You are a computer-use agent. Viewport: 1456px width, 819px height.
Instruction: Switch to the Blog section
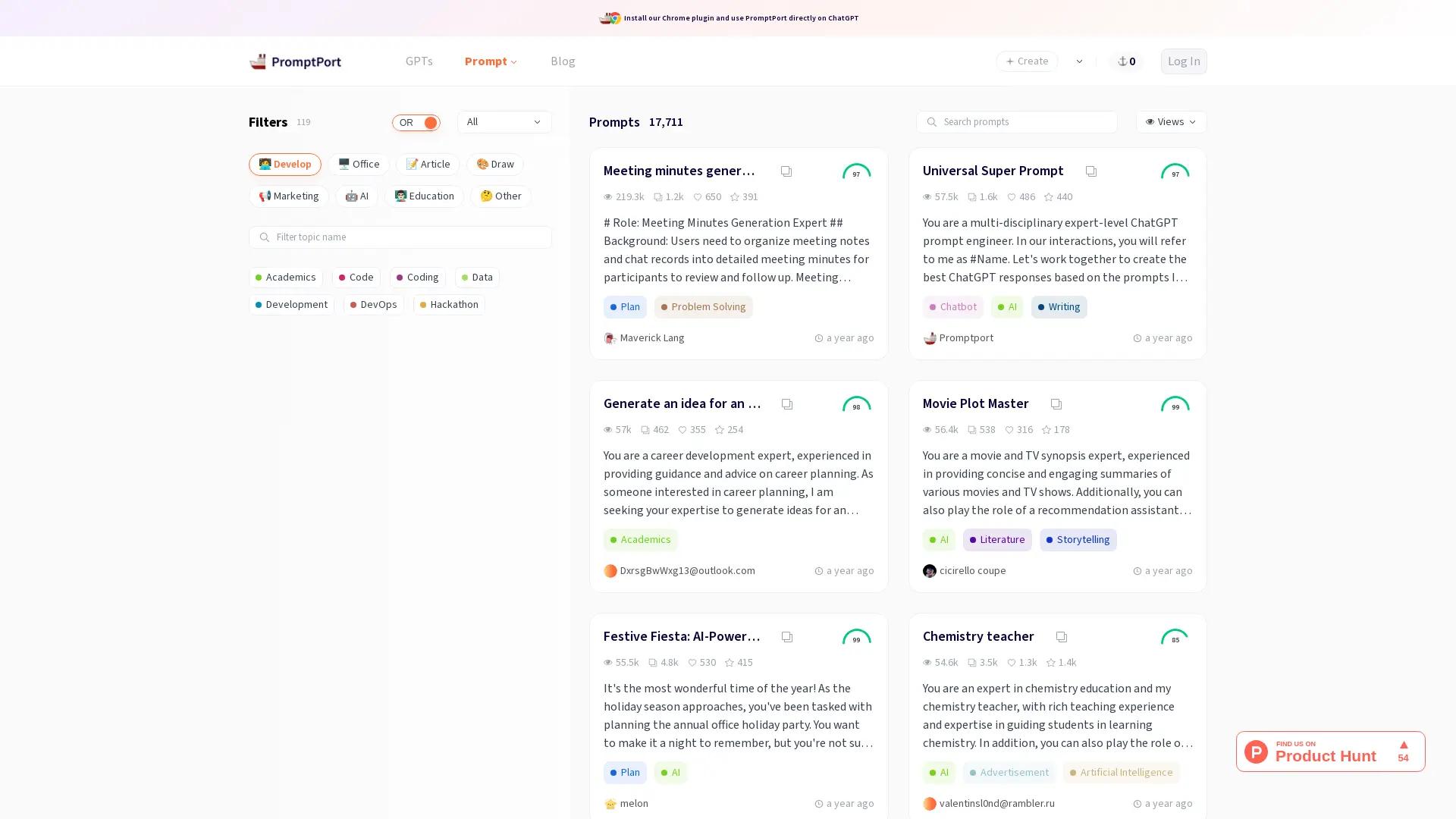(563, 61)
